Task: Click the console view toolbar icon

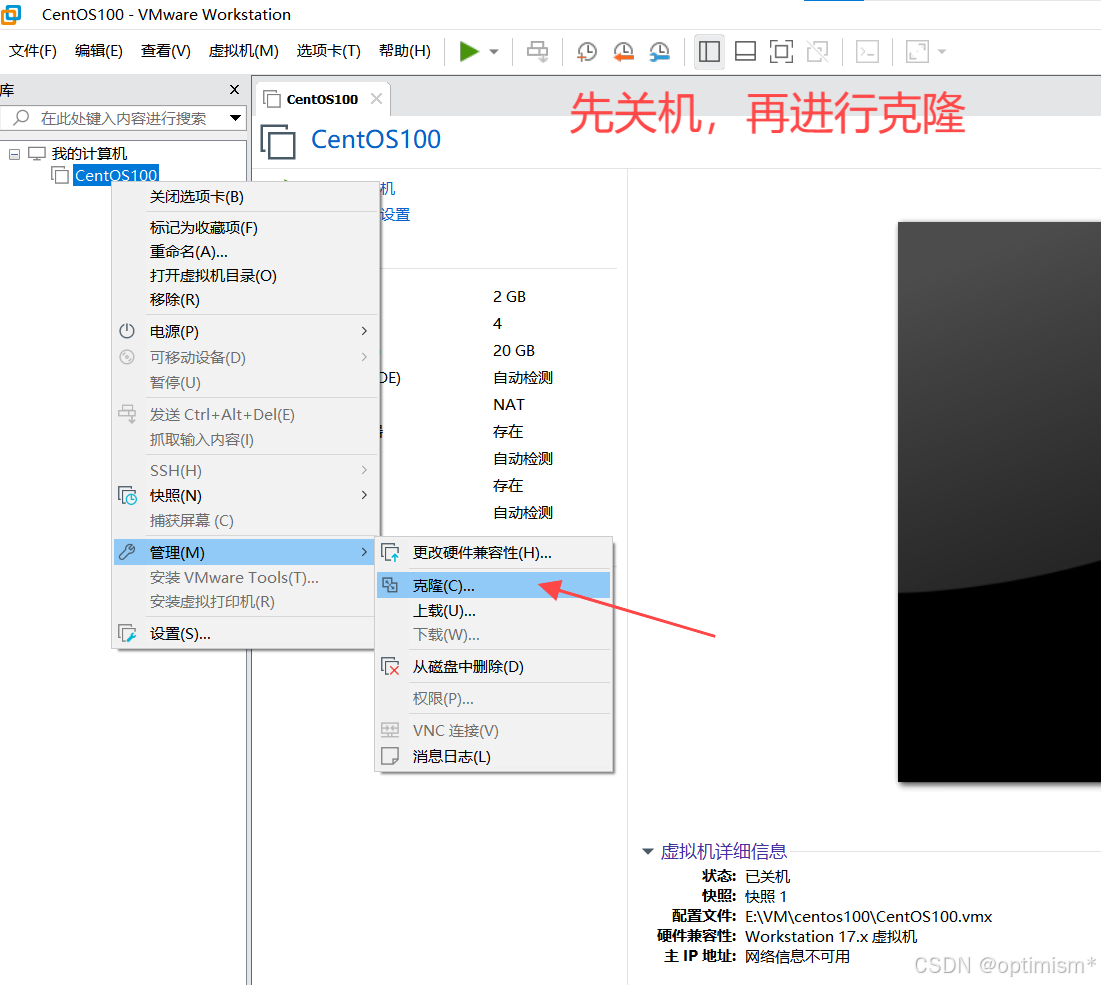Action: (x=867, y=51)
